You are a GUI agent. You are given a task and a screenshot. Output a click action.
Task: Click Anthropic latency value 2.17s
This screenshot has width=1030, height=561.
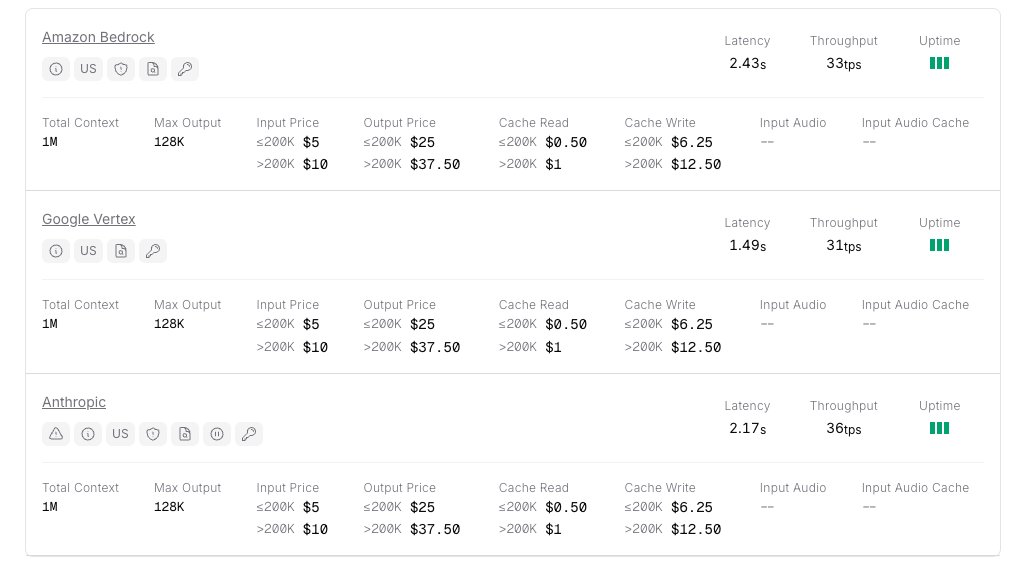[748, 428]
